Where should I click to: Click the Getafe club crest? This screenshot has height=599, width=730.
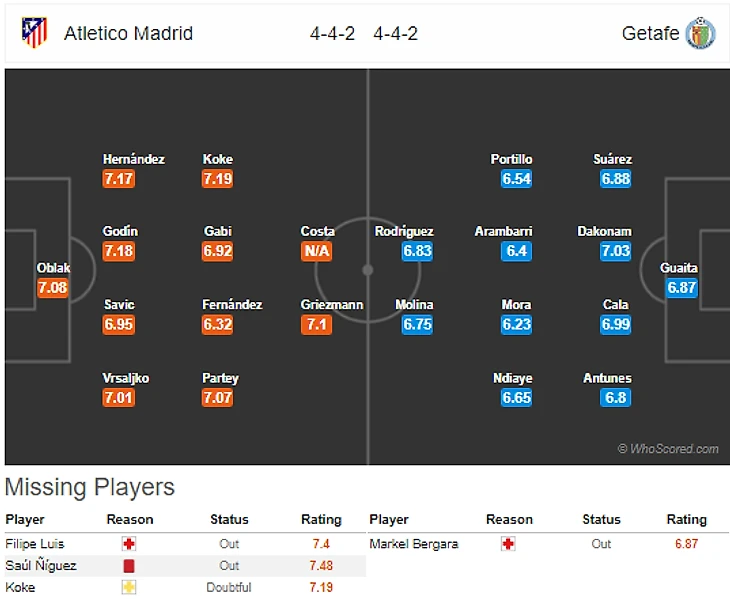click(x=700, y=33)
